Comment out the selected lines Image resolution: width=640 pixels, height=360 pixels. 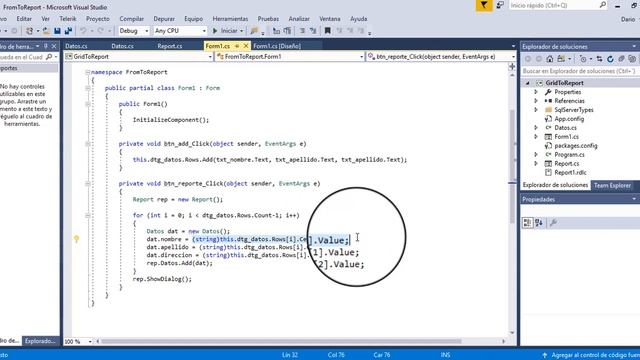pos(302,31)
